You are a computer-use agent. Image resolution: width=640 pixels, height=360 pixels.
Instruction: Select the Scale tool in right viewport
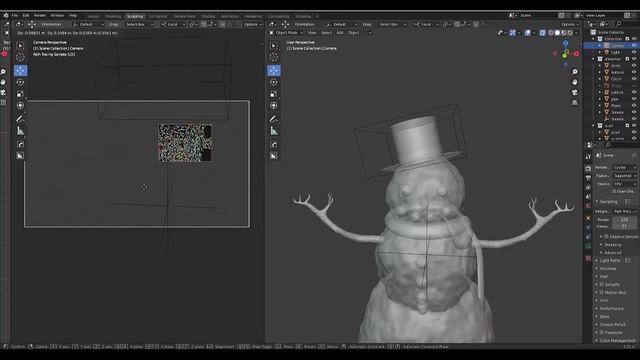(x=274, y=94)
